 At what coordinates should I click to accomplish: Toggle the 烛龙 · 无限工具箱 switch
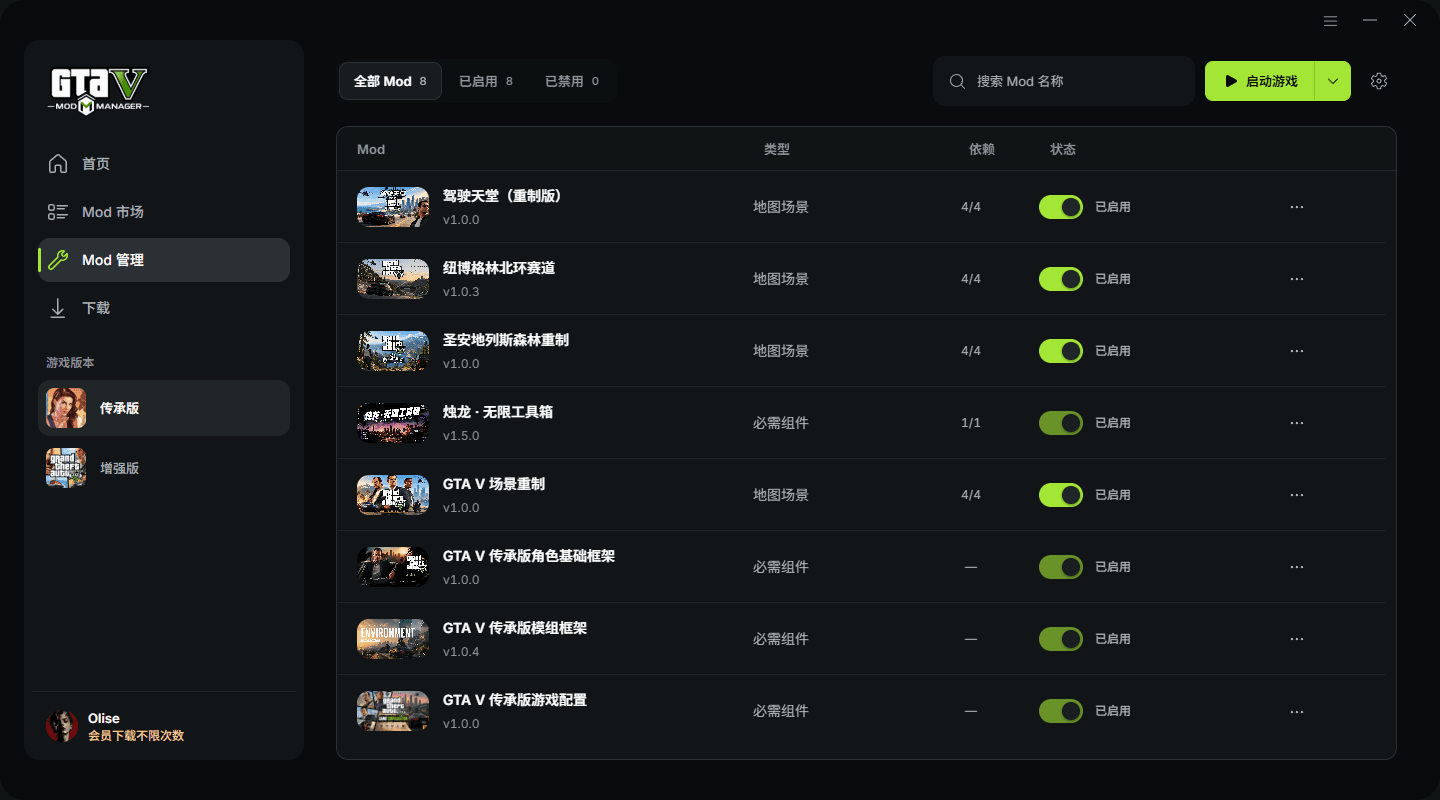(x=1061, y=423)
